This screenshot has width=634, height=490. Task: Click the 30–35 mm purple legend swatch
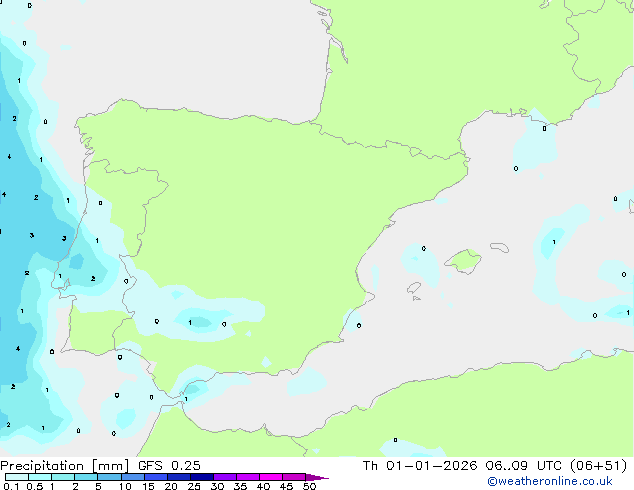225,477
